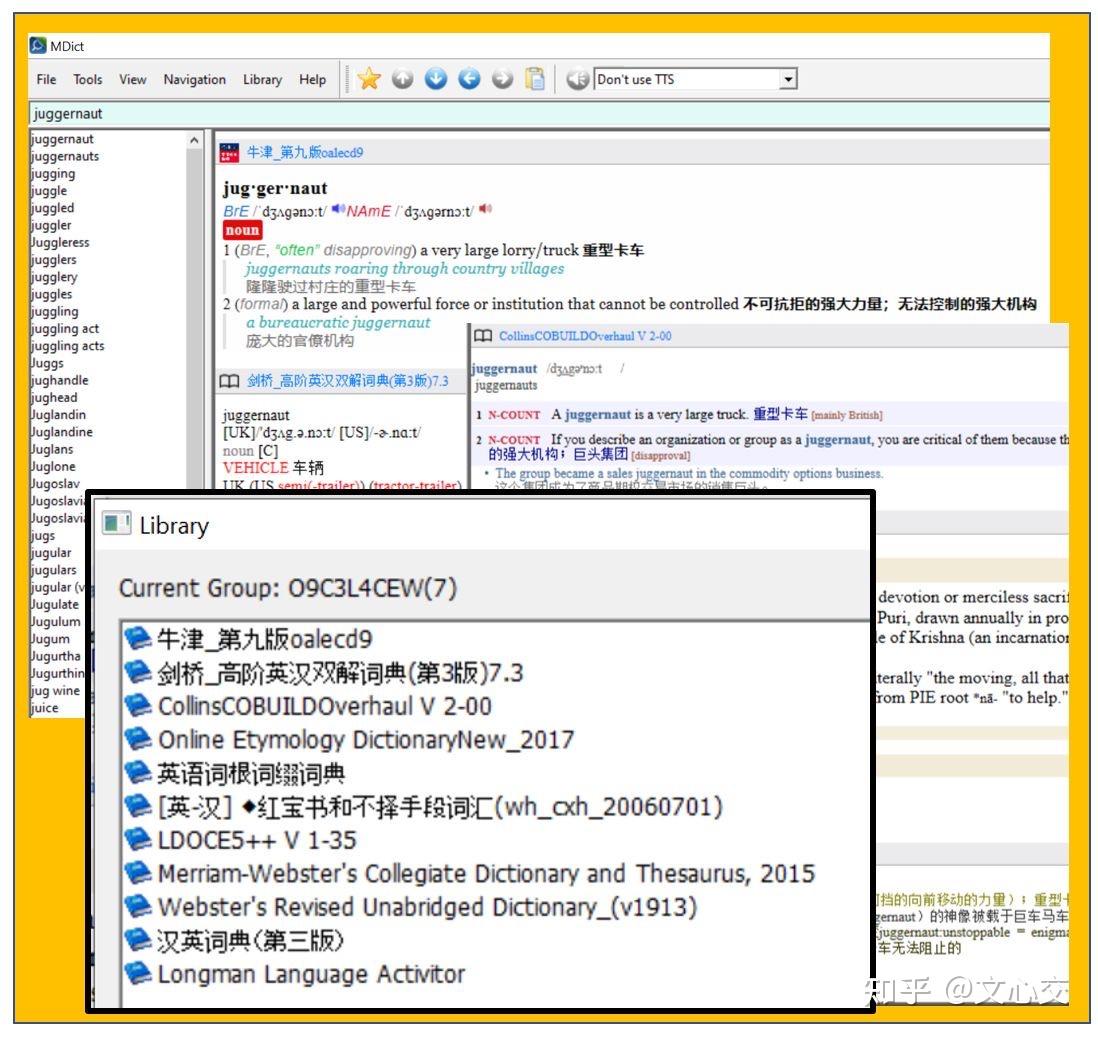1098x1037 pixels.
Task: Open the Library menu
Action: 263,79
